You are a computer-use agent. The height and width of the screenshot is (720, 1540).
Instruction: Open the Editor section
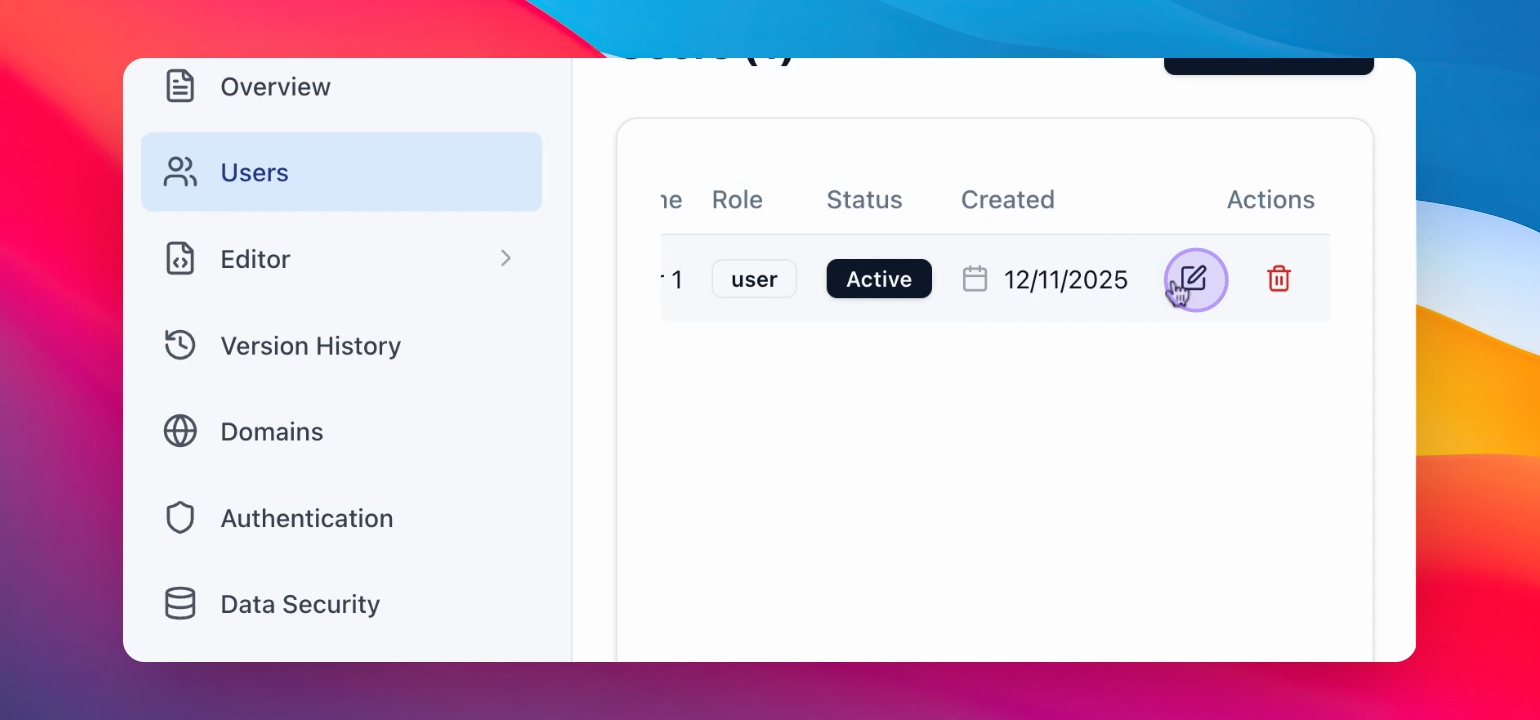coord(341,259)
